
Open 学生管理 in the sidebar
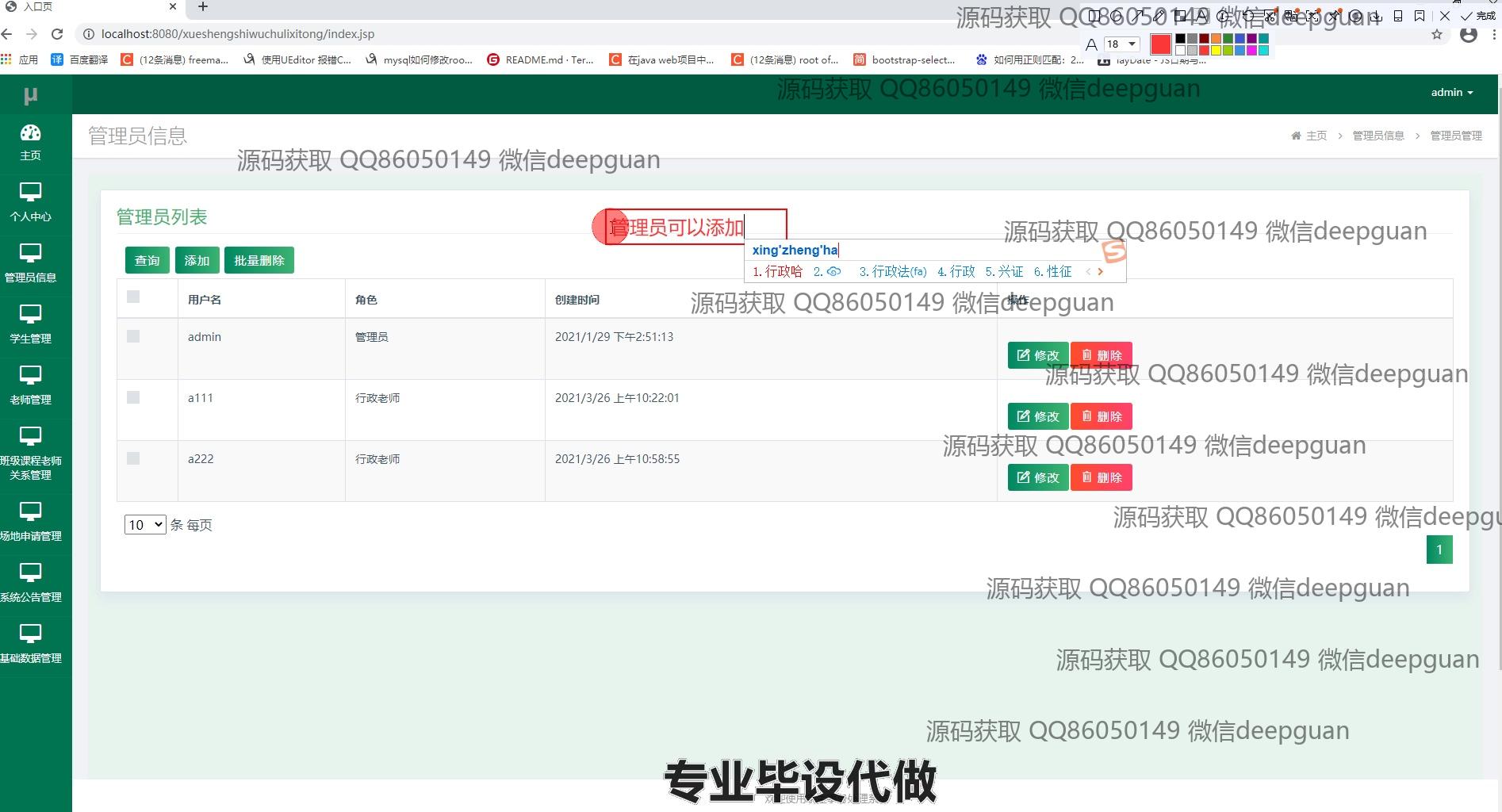[30, 324]
